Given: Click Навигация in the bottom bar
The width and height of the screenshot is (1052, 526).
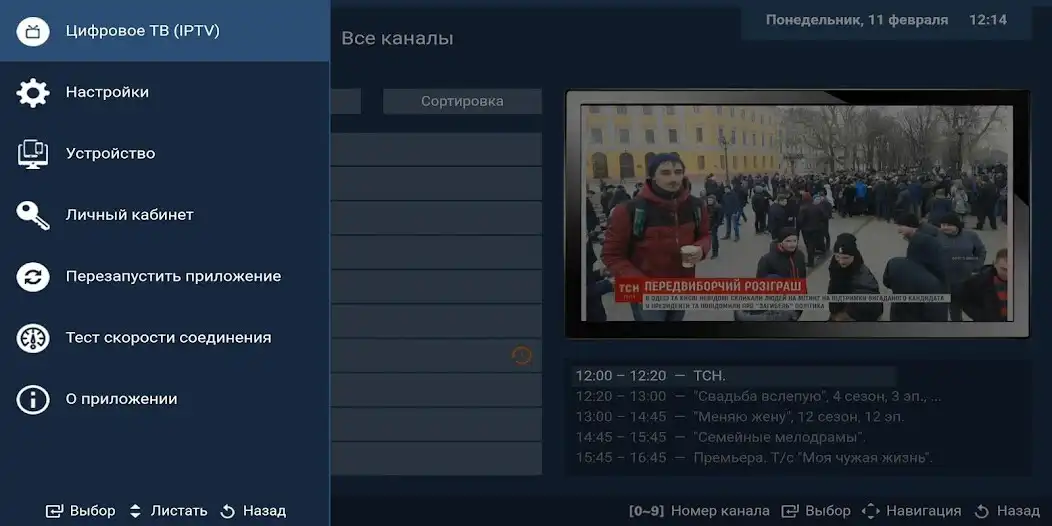Looking at the screenshot, I should point(922,511).
